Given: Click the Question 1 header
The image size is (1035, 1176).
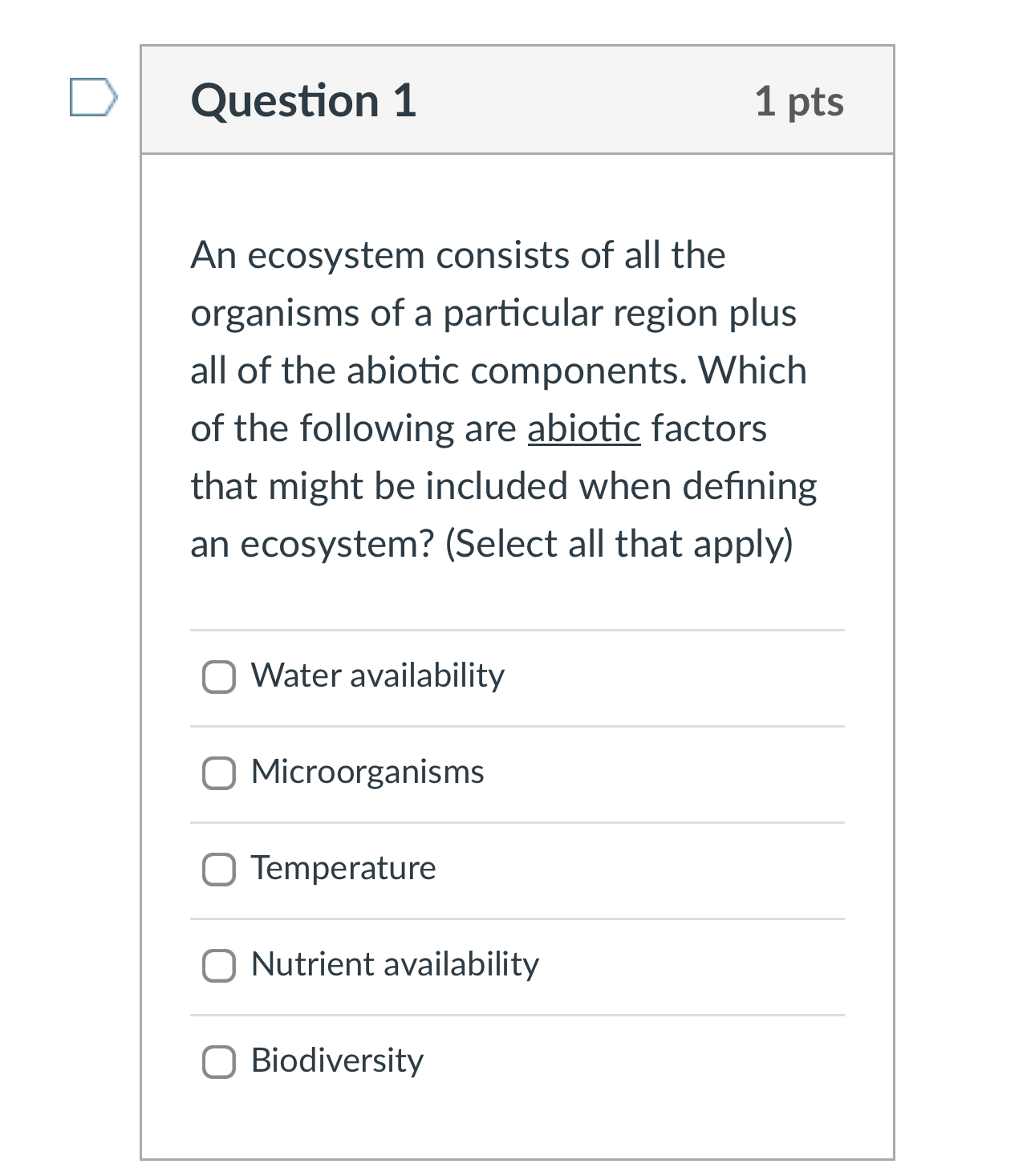Looking at the screenshot, I should 303,99.
